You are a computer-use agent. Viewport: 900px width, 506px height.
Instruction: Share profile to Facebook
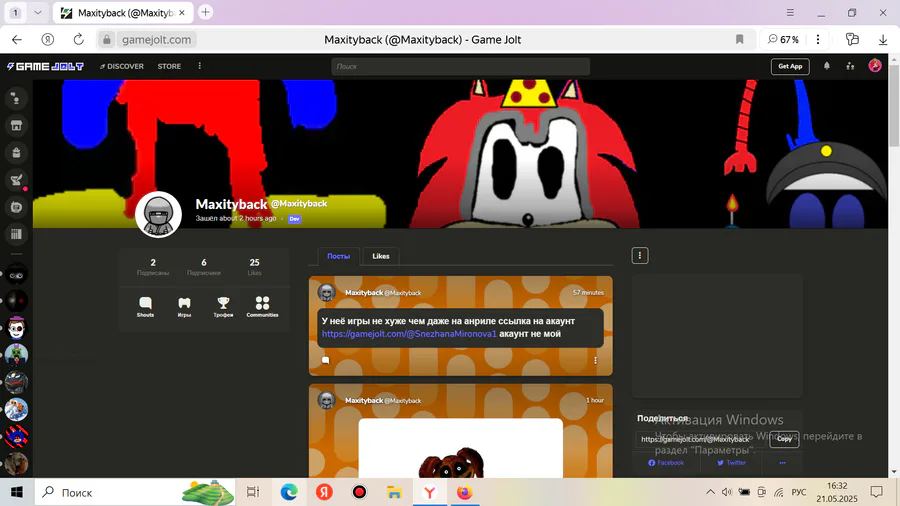[666, 463]
